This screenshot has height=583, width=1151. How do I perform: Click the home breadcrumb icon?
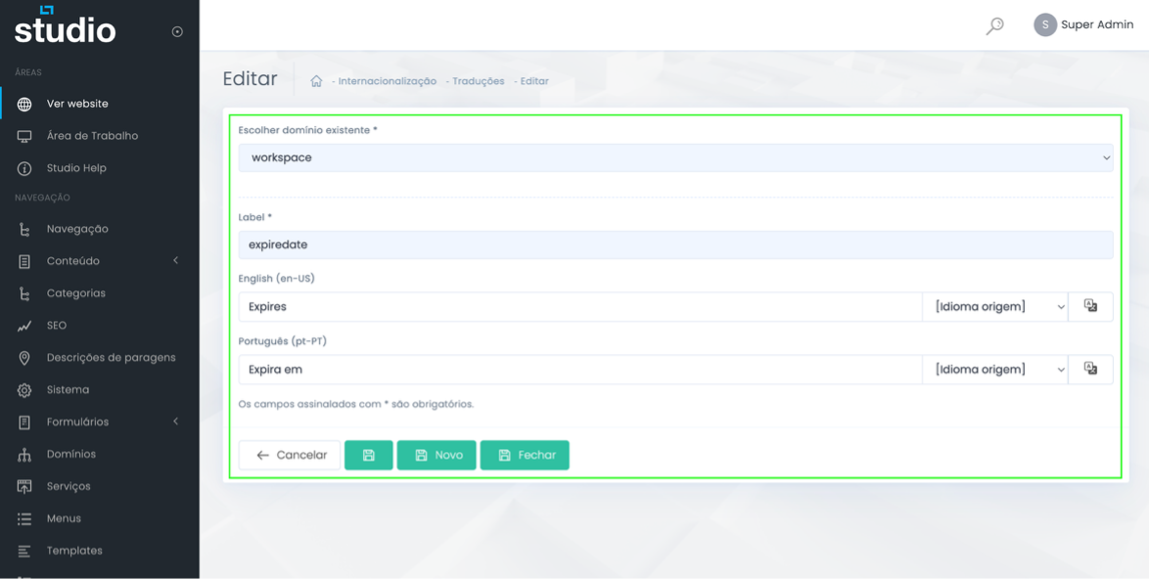click(x=316, y=81)
